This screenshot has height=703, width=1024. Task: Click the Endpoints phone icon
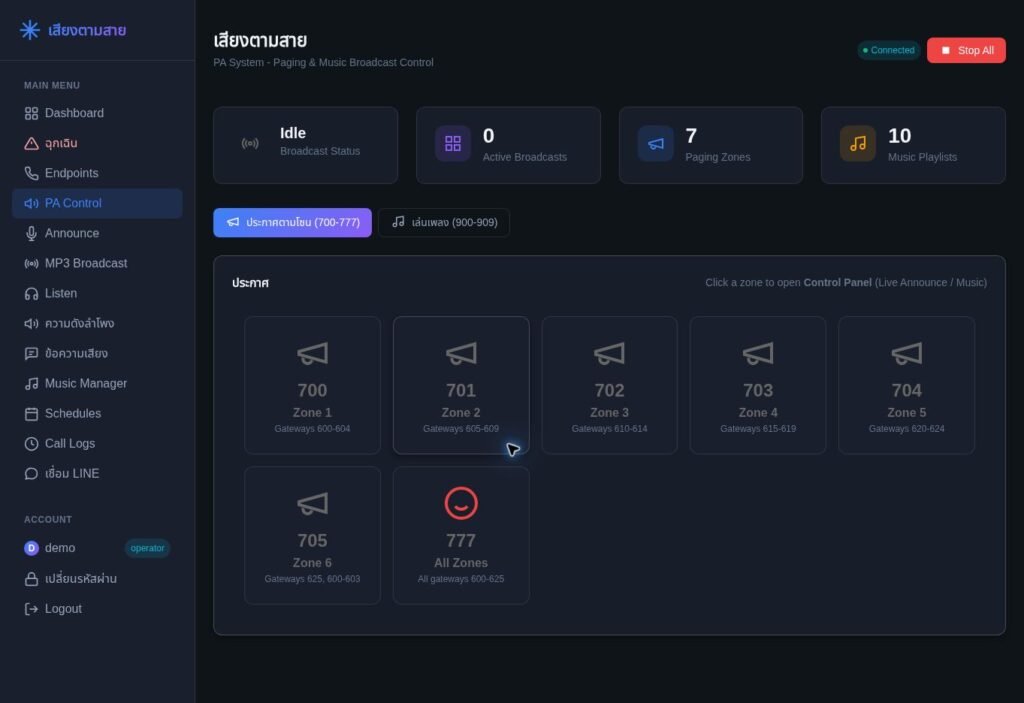click(31, 174)
